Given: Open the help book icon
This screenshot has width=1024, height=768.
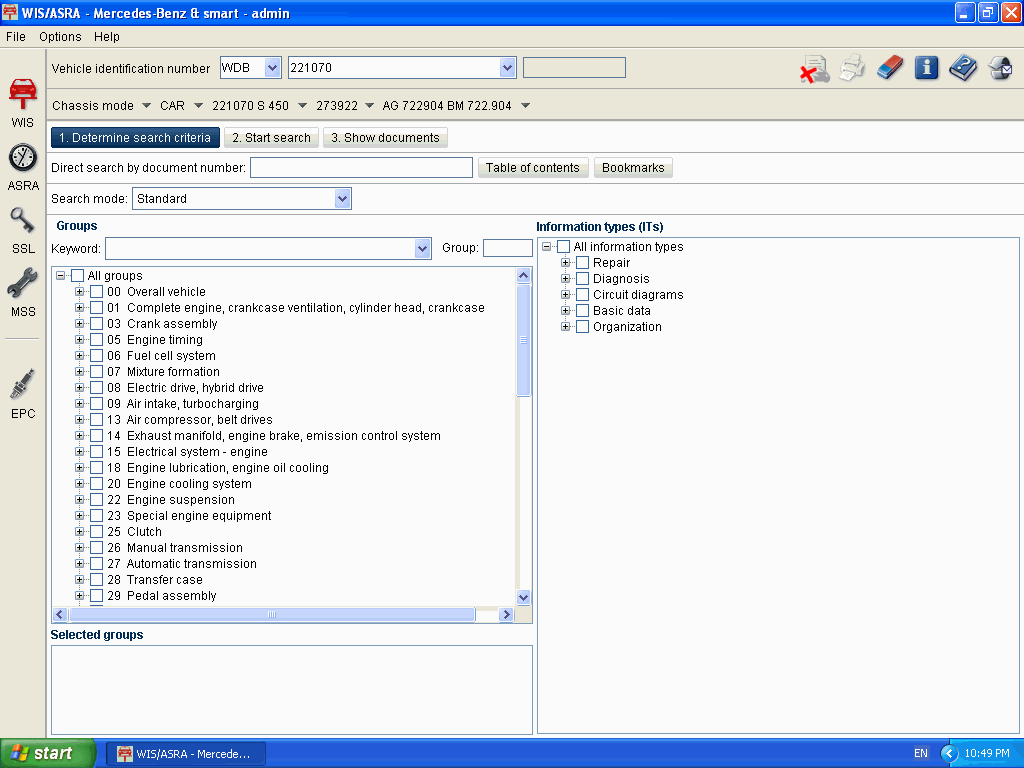Looking at the screenshot, I should [963, 68].
